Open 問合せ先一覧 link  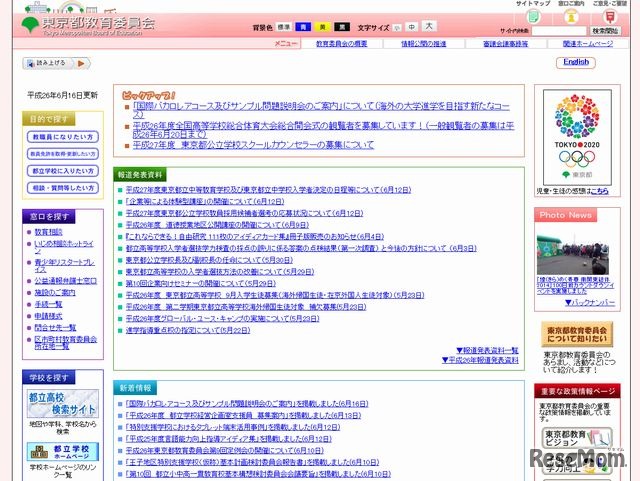[55, 327]
